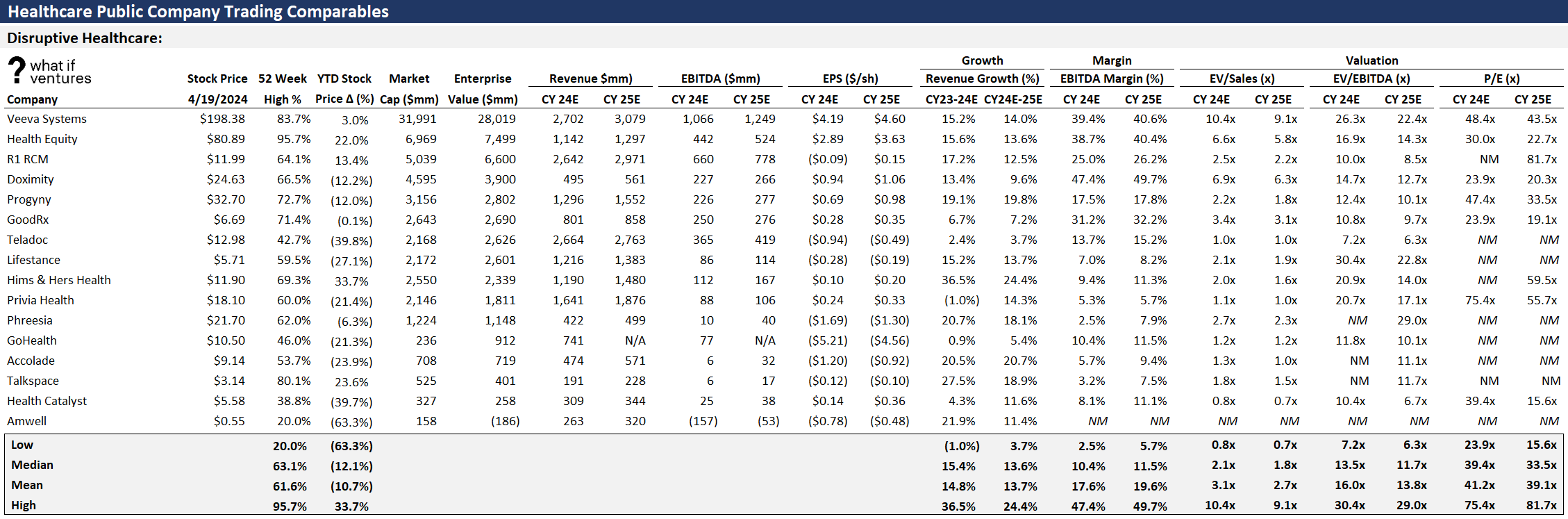Screen dimensions: 1568x519
Task: Click GoHealth CY 25E revenue N/A cell
Action: coord(635,340)
